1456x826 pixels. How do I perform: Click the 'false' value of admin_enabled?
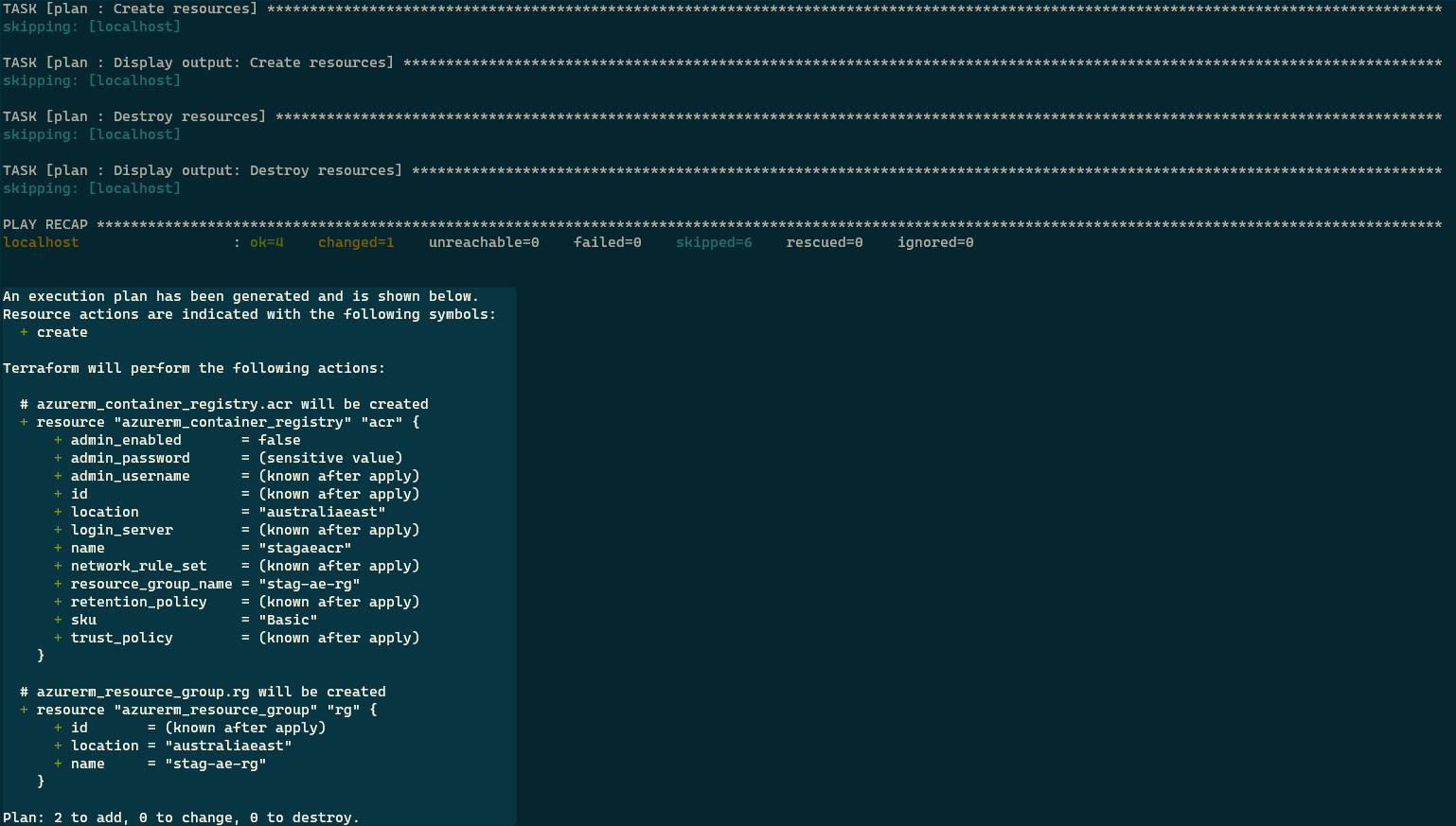(x=279, y=440)
